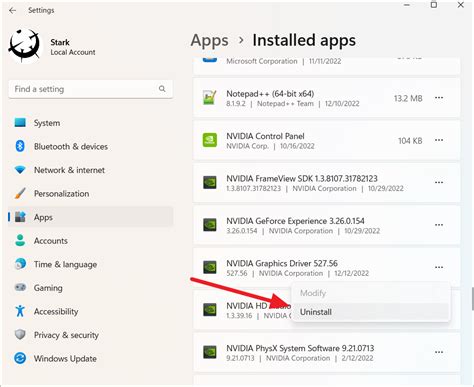Click the NVIDIA Control Panel green icon
Viewport: 474px width, 387px height.
(x=210, y=140)
